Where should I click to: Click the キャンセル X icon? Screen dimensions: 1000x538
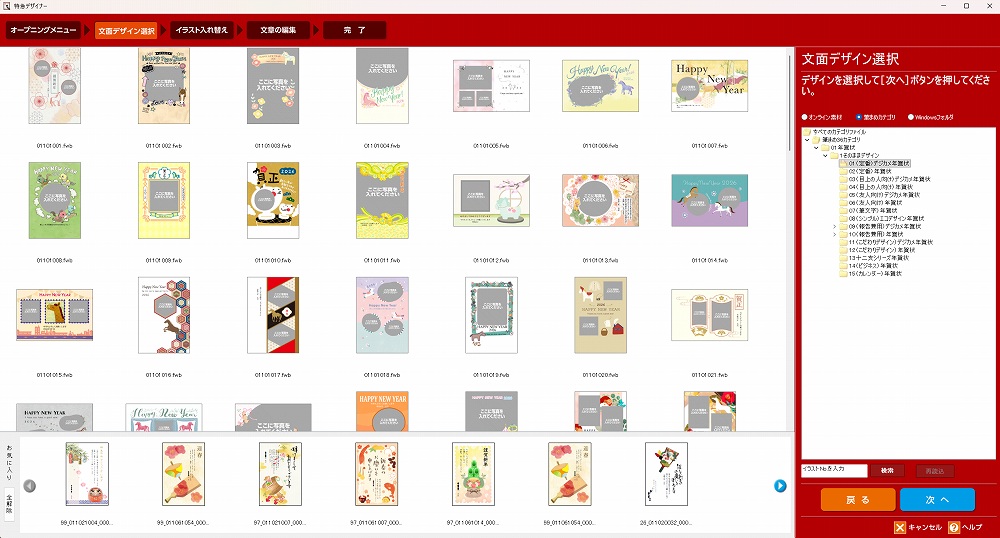click(x=900, y=527)
